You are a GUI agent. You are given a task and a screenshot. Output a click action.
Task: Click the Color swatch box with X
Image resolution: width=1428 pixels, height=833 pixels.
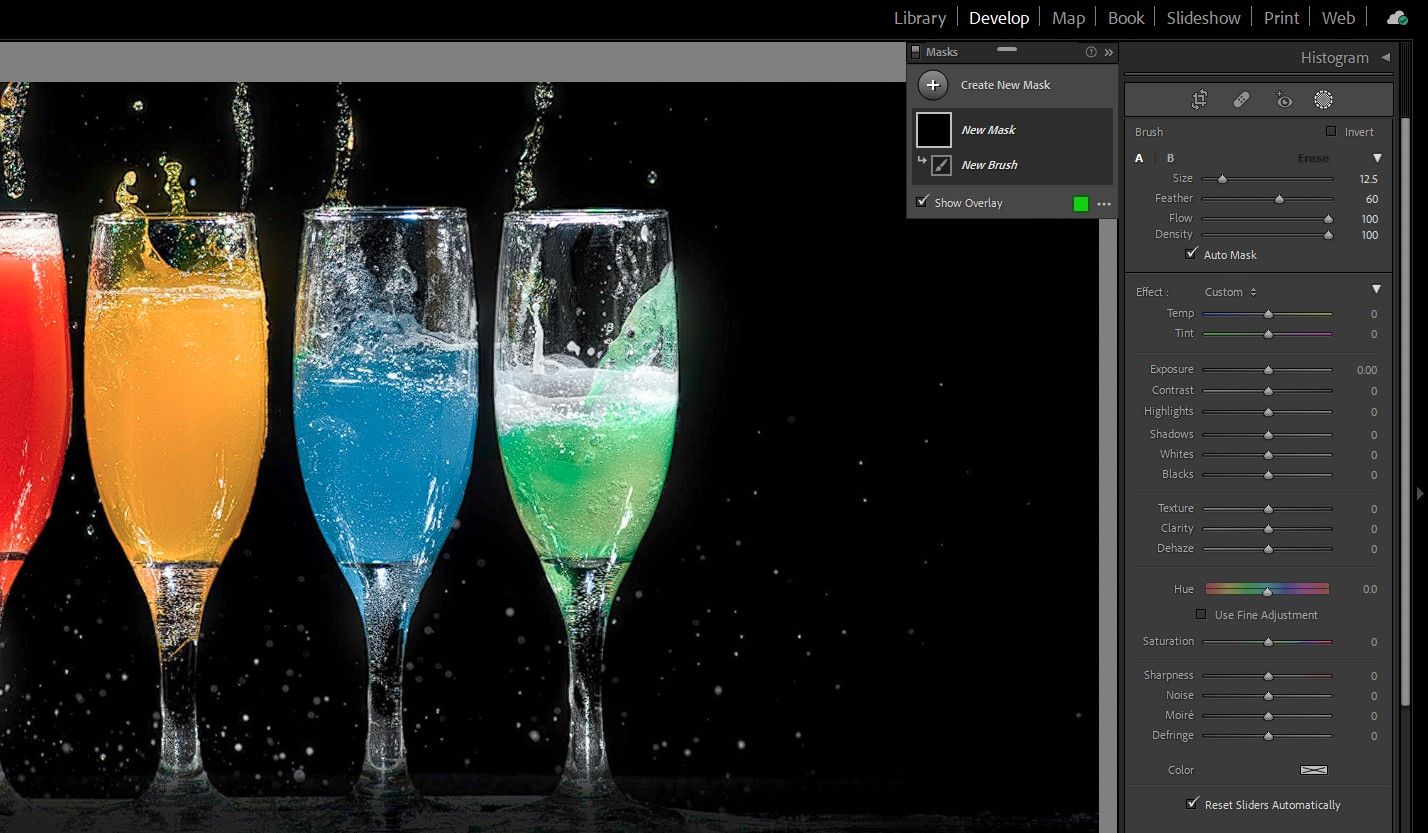(x=1313, y=770)
